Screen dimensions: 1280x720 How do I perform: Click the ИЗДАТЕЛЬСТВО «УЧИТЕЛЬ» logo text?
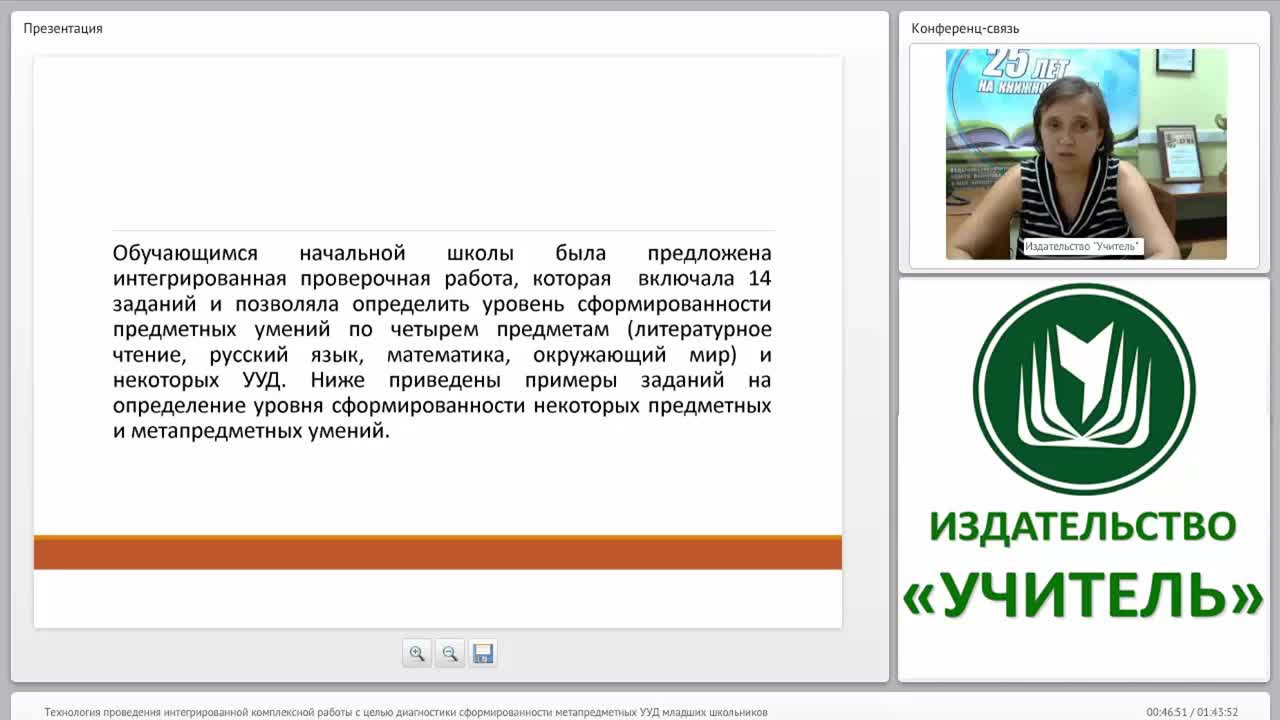pos(1084,565)
